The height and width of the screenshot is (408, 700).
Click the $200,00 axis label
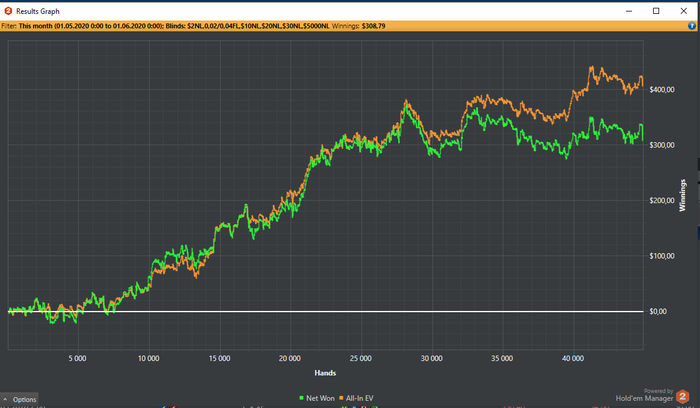coord(662,200)
